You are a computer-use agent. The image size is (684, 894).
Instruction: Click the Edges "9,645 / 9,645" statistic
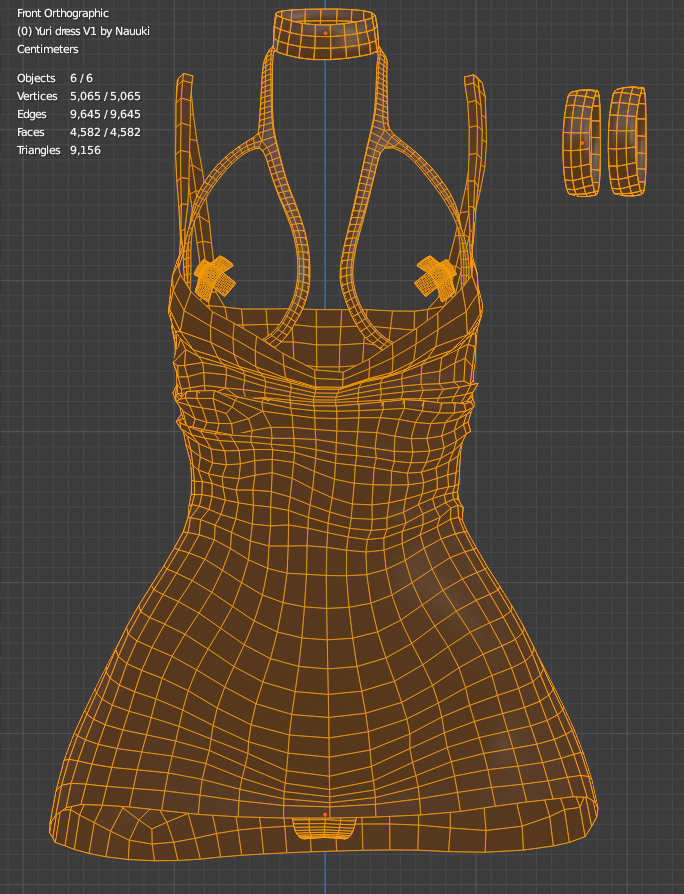point(105,114)
